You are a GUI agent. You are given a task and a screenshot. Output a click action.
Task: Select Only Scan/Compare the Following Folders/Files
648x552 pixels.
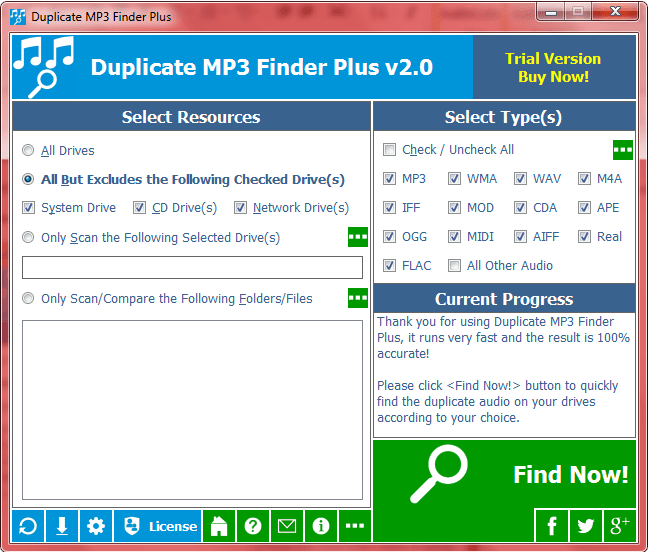[28, 298]
